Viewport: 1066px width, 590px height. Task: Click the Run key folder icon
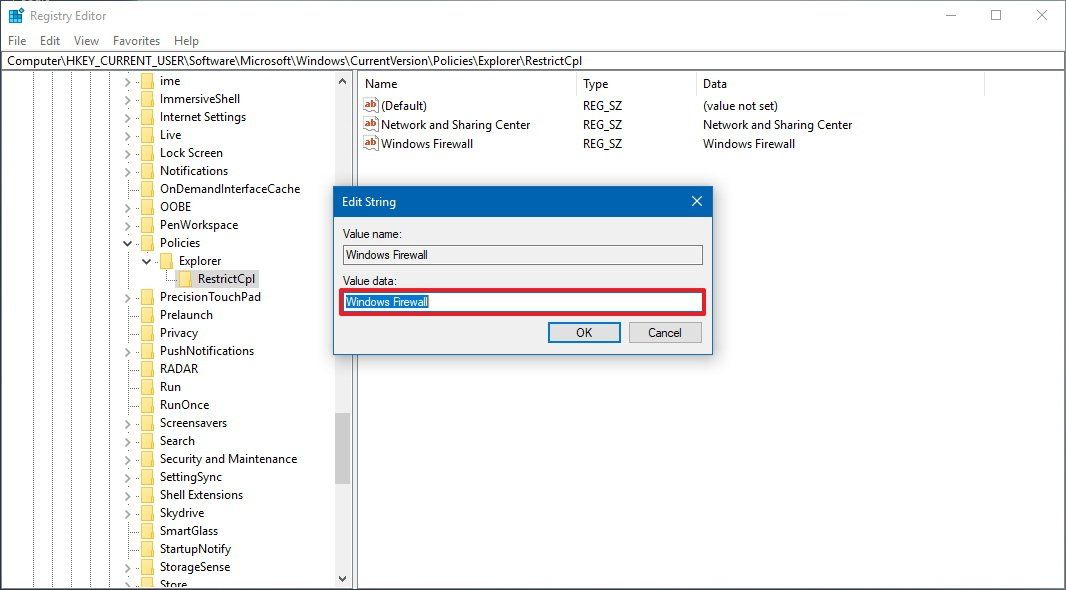147,386
